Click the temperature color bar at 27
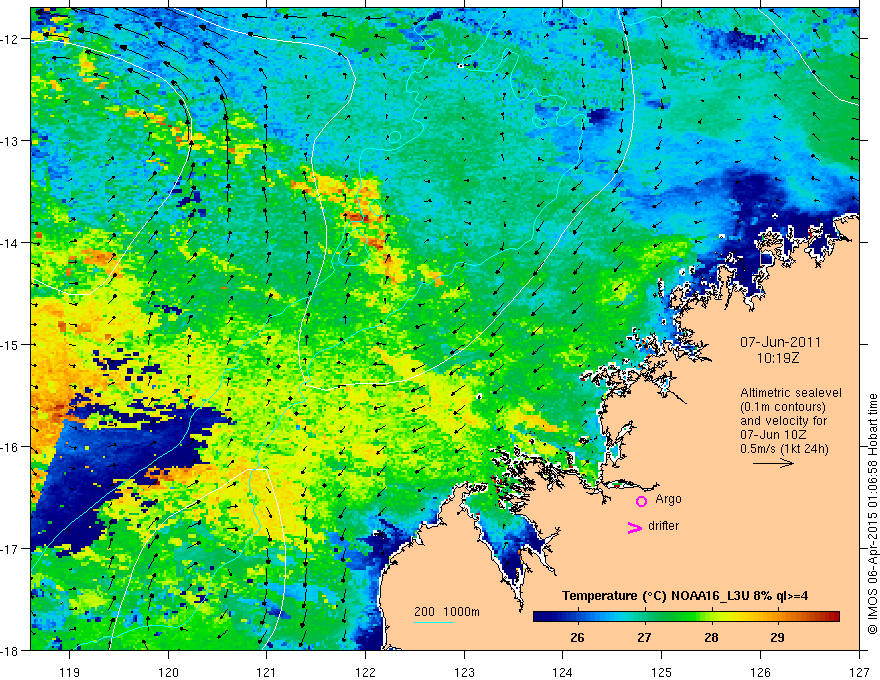 coord(645,617)
